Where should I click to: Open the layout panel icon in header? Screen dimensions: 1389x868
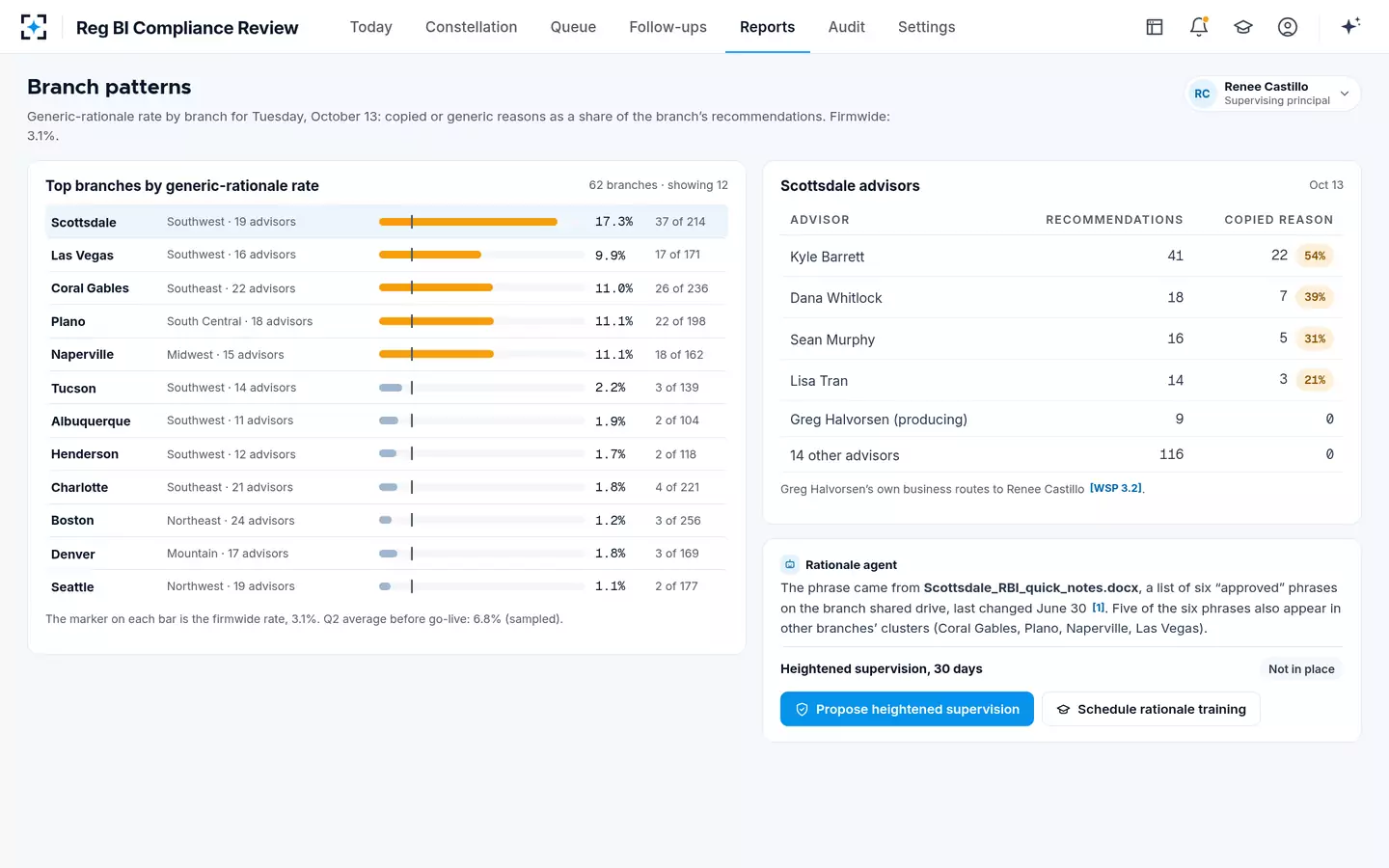coord(1155,27)
